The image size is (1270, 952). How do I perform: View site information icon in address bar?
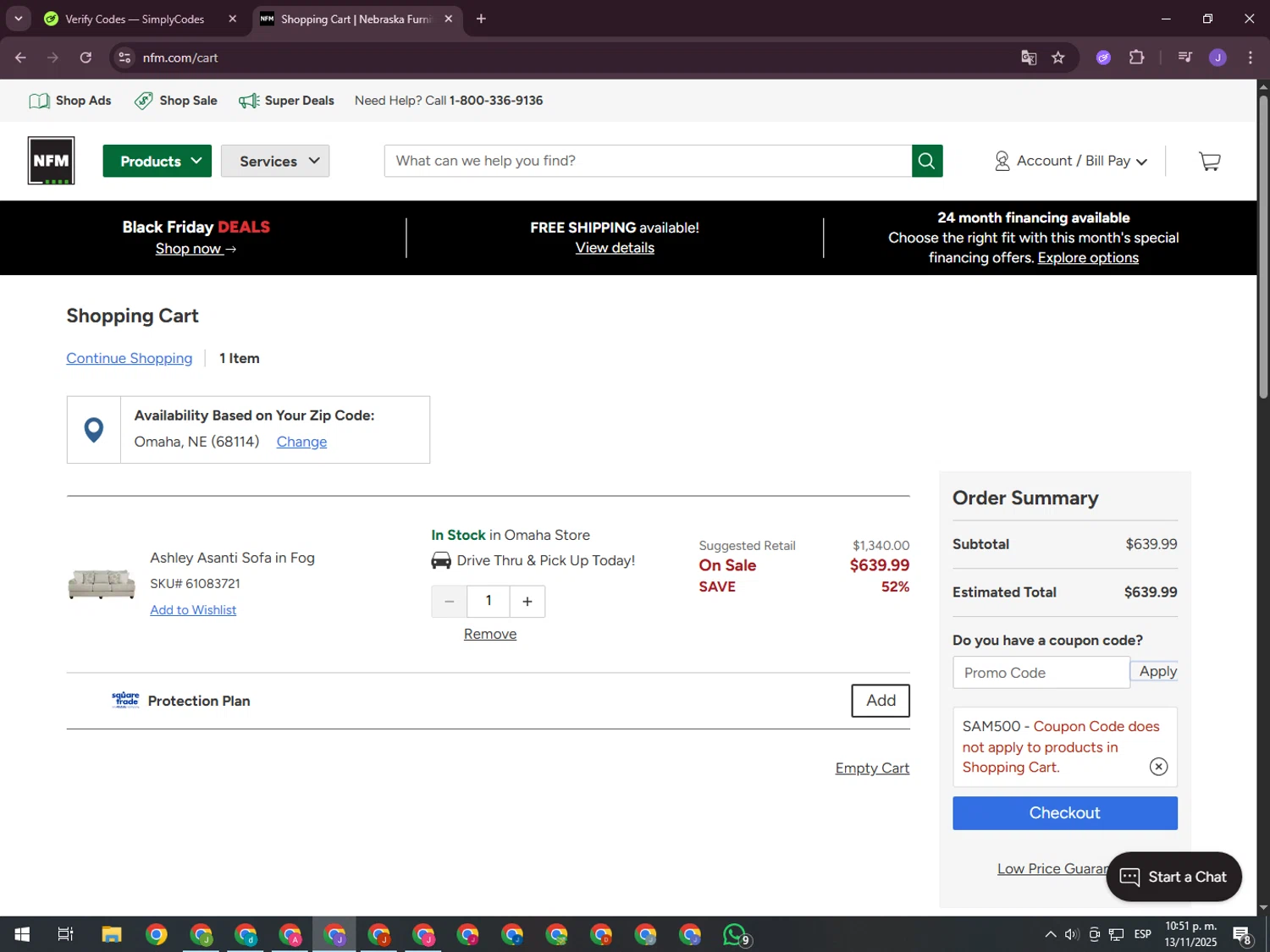point(124,58)
